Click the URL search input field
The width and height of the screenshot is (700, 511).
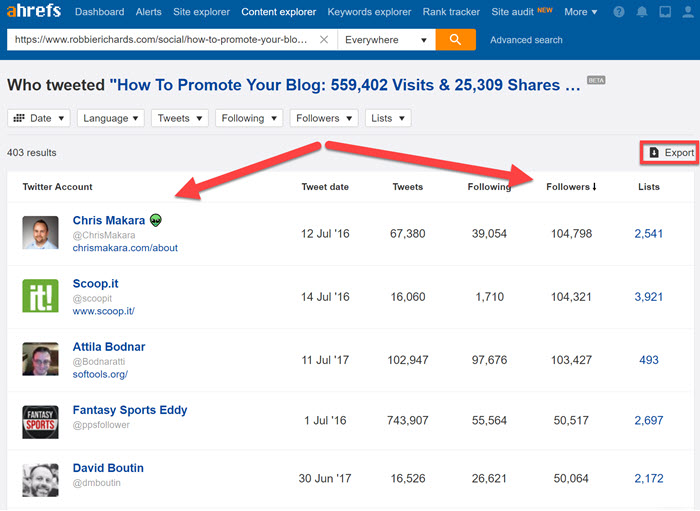click(160, 40)
